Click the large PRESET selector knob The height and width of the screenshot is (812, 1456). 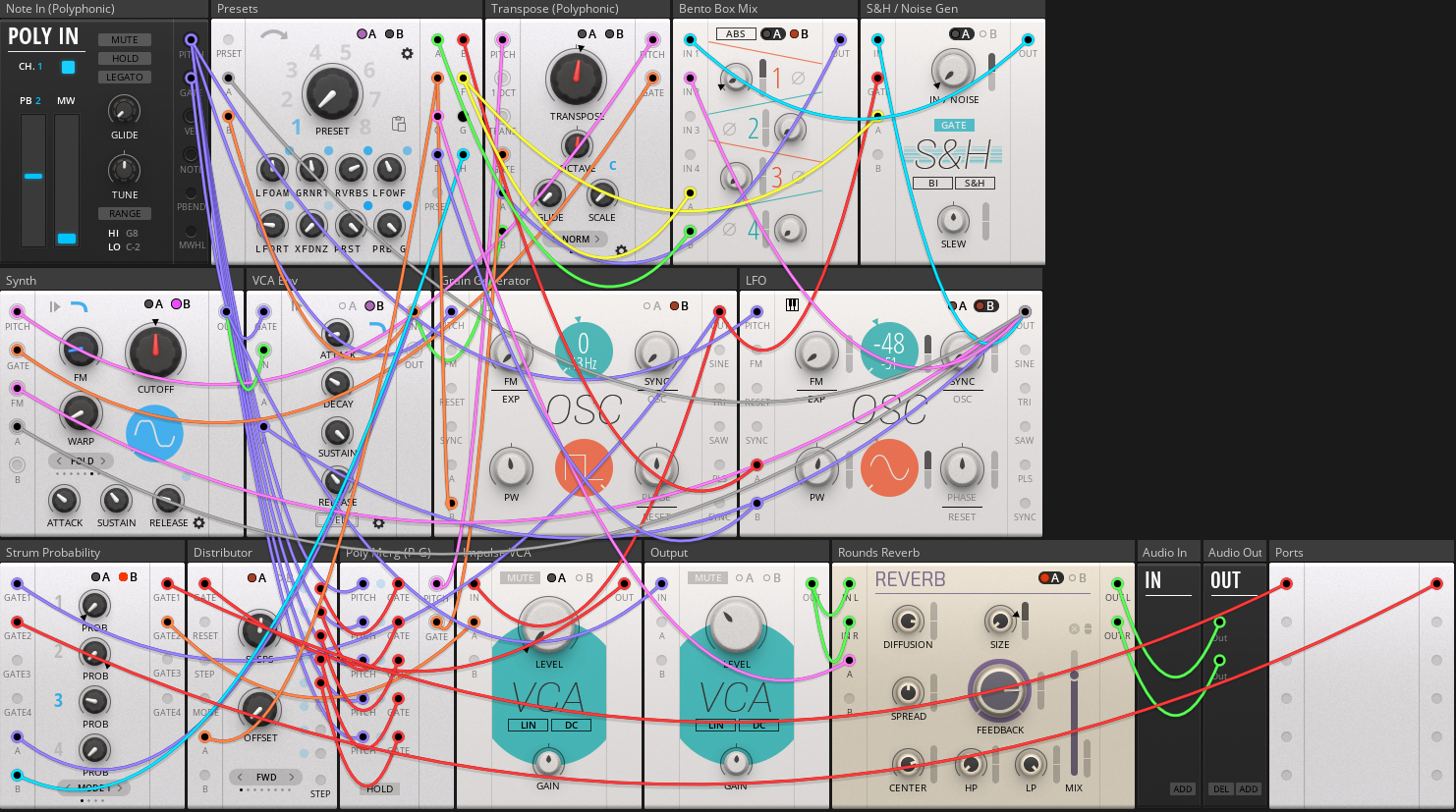click(x=333, y=94)
